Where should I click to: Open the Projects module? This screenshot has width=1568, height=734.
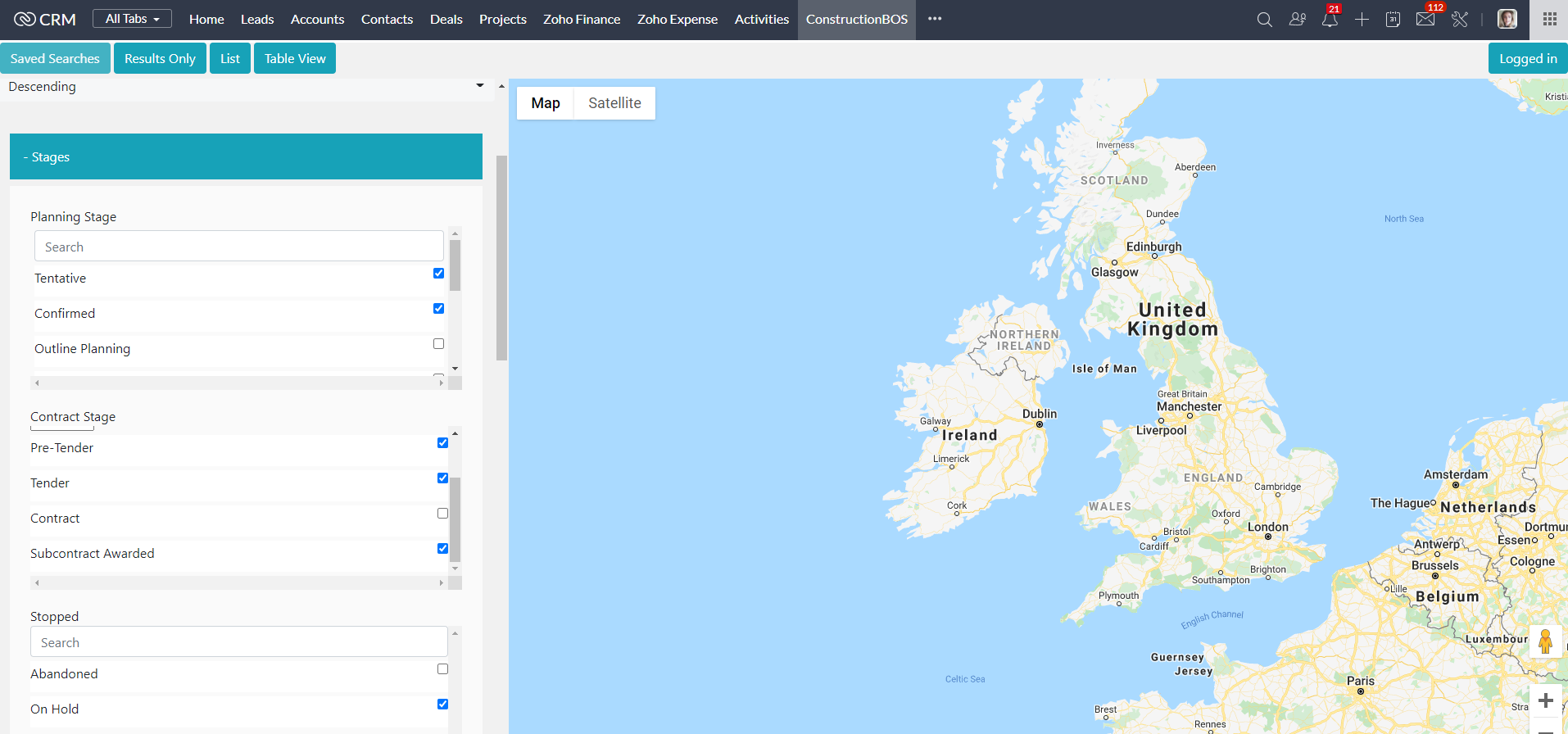pyautogui.click(x=503, y=19)
